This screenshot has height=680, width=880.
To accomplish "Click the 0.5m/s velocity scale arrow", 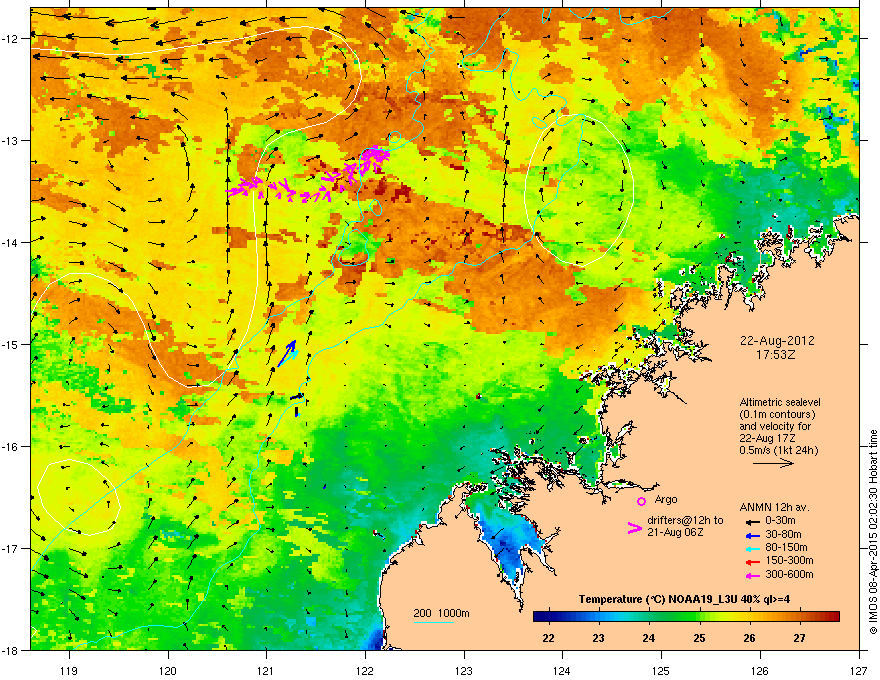I will point(773,463).
